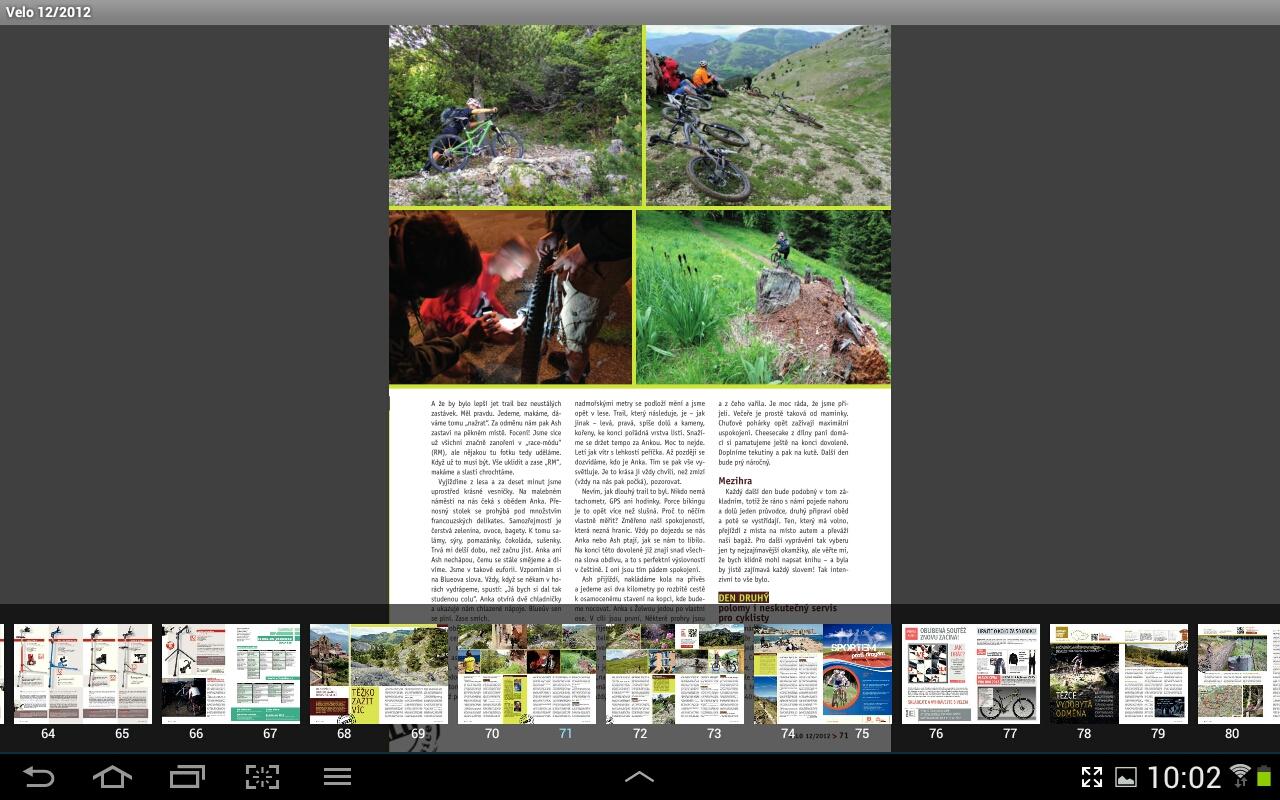The height and width of the screenshot is (800, 1280).
Task: Select page number 73 label
Action: [x=714, y=734]
